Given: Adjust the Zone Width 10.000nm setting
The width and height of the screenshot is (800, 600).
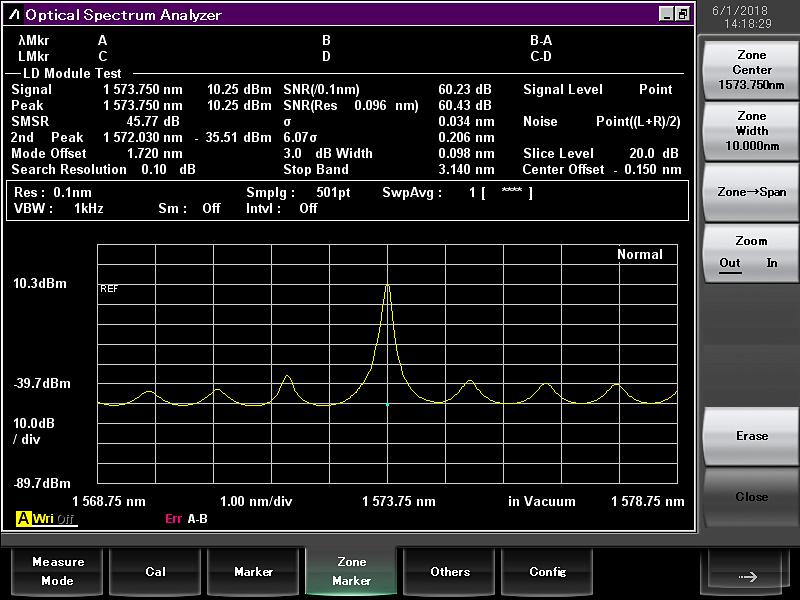Looking at the screenshot, I should click(751, 131).
